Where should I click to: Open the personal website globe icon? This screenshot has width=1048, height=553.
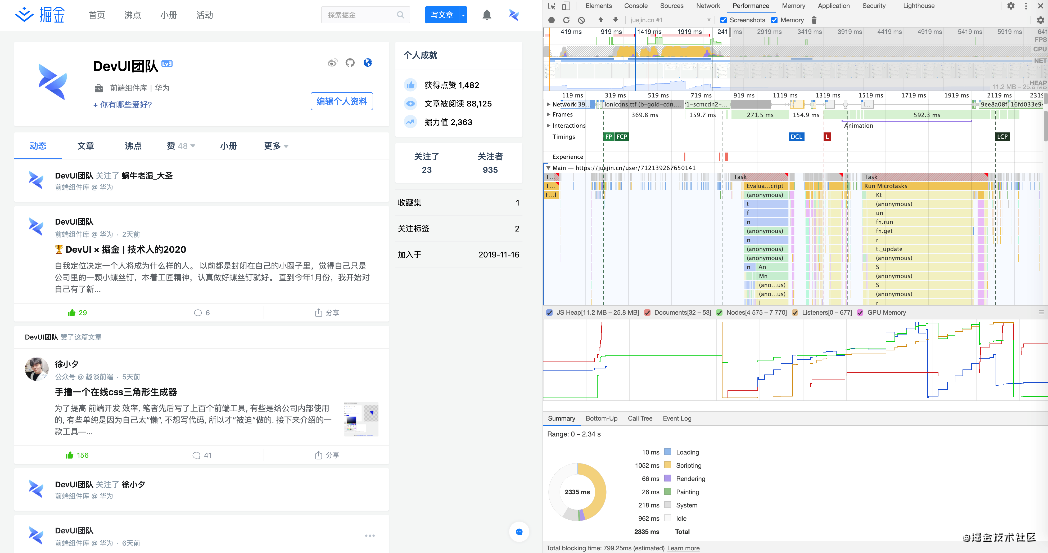[368, 63]
